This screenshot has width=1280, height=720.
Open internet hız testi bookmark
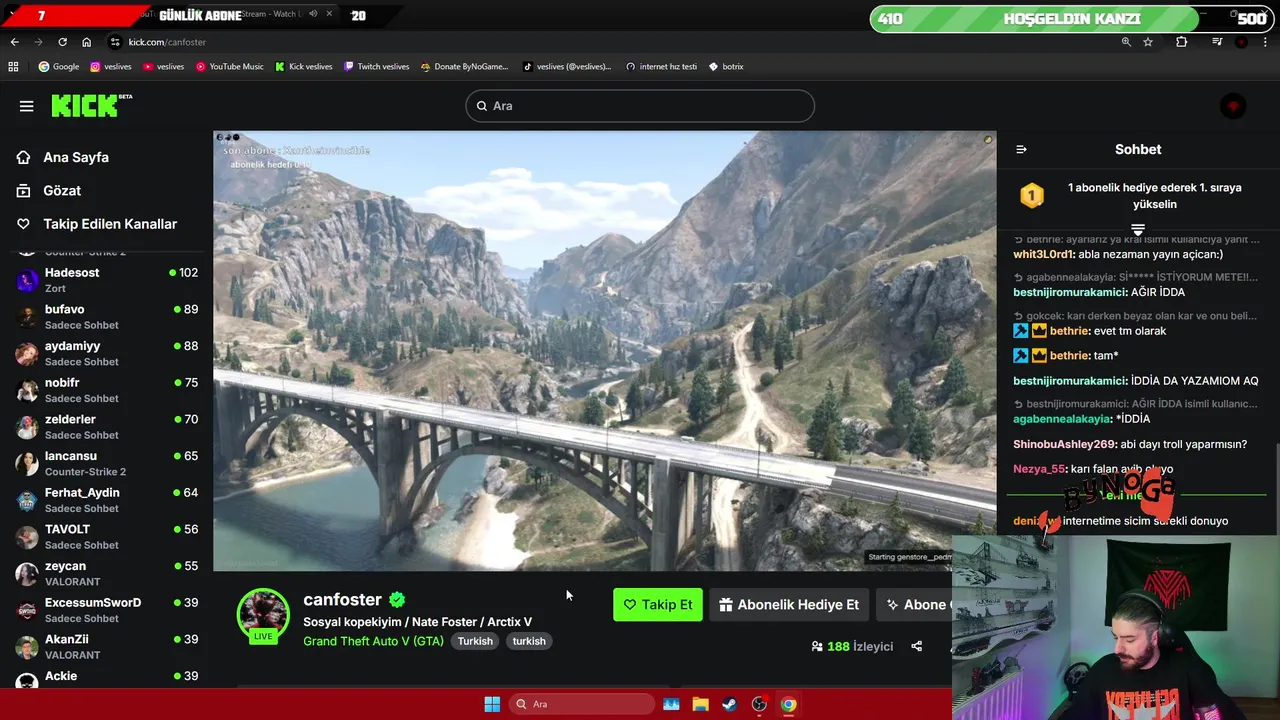pos(661,67)
